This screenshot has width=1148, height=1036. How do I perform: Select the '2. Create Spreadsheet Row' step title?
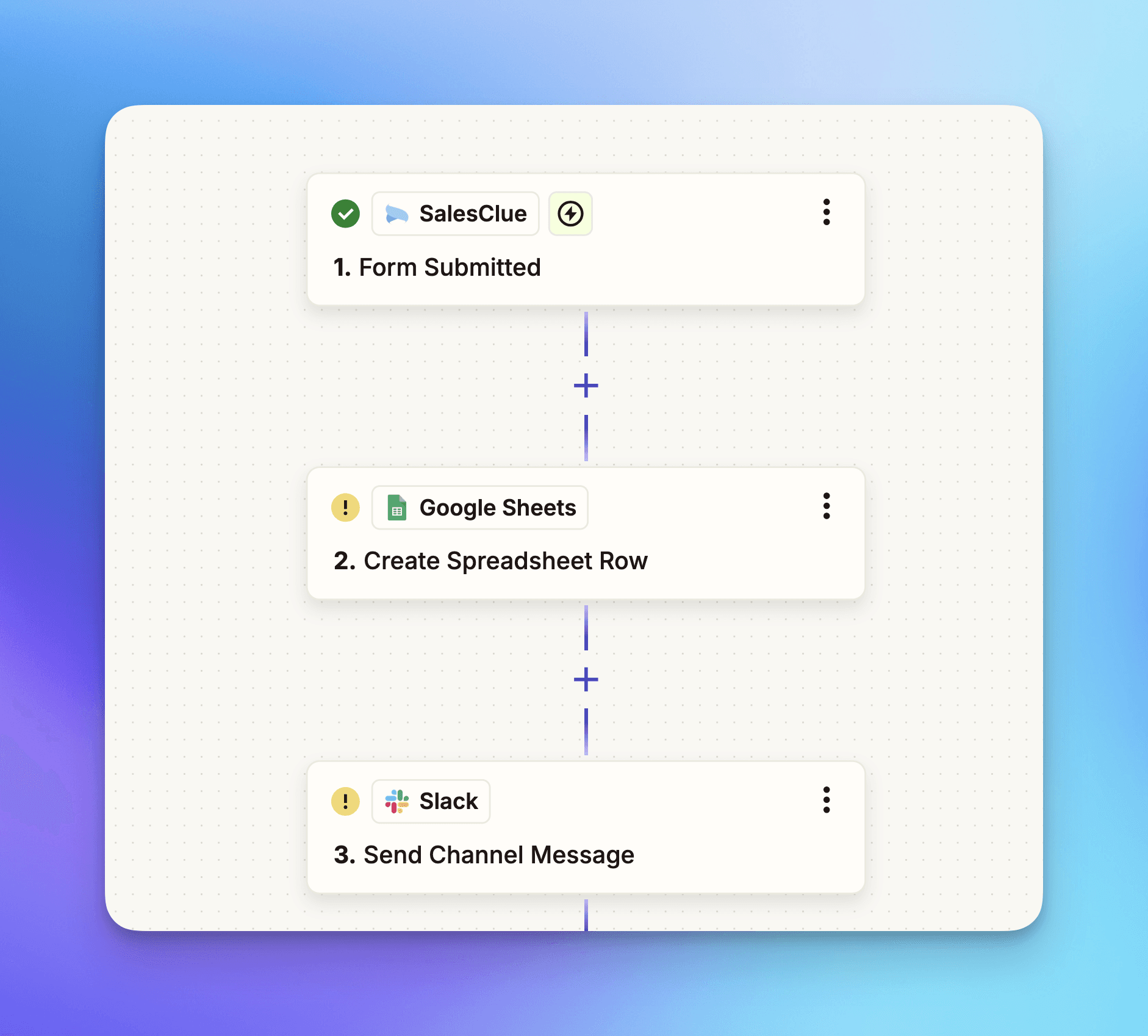[x=490, y=561]
